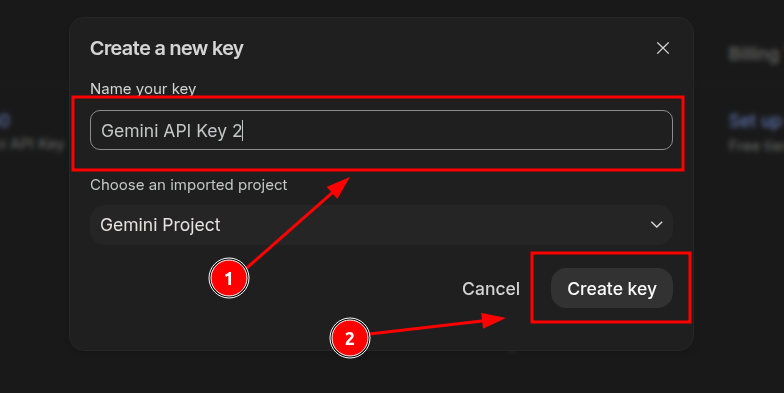Image resolution: width=784 pixels, height=393 pixels.
Task: Open the Gemini Project dropdown
Action: pos(381,225)
